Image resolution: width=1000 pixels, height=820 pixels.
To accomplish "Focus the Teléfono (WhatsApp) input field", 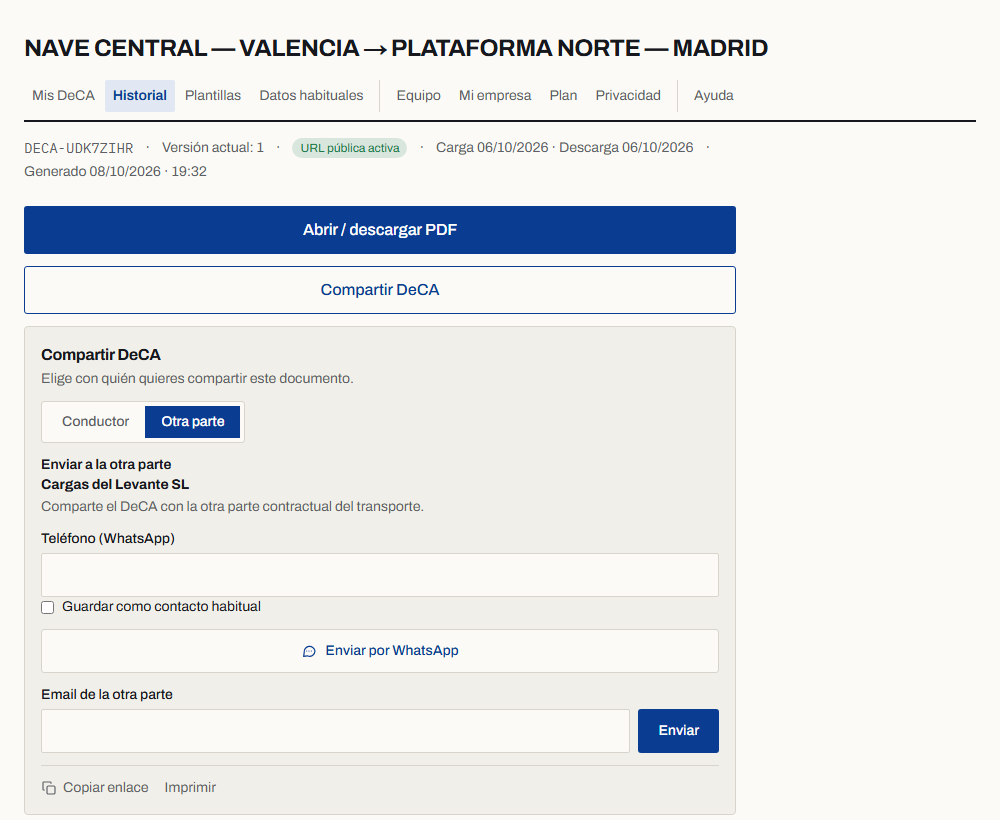I will pos(380,575).
